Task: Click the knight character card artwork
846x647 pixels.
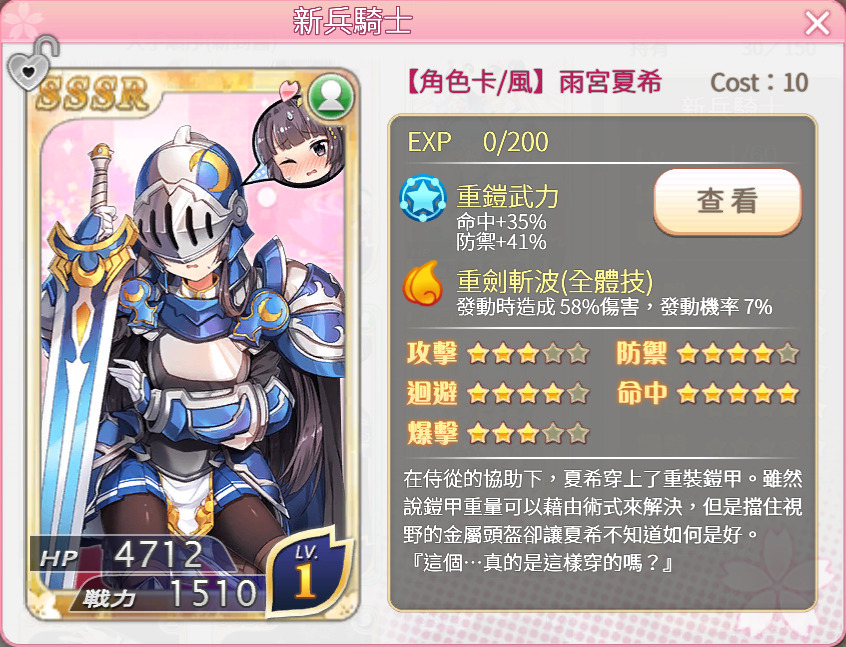Action: (193, 345)
